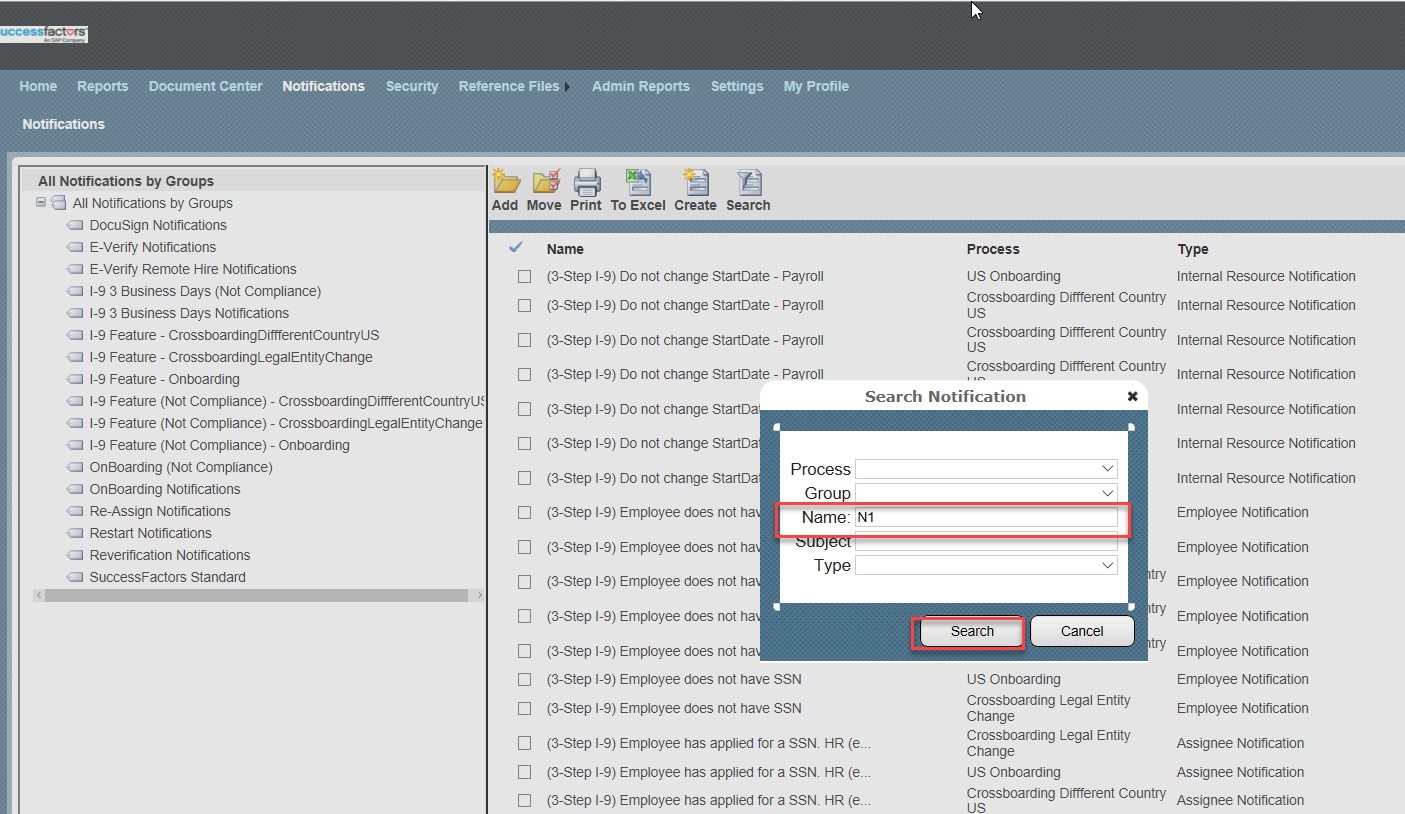This screenshot has height=814, width=1405.
Task: Go to the Home menu
Action: click(x=38, y=86)
